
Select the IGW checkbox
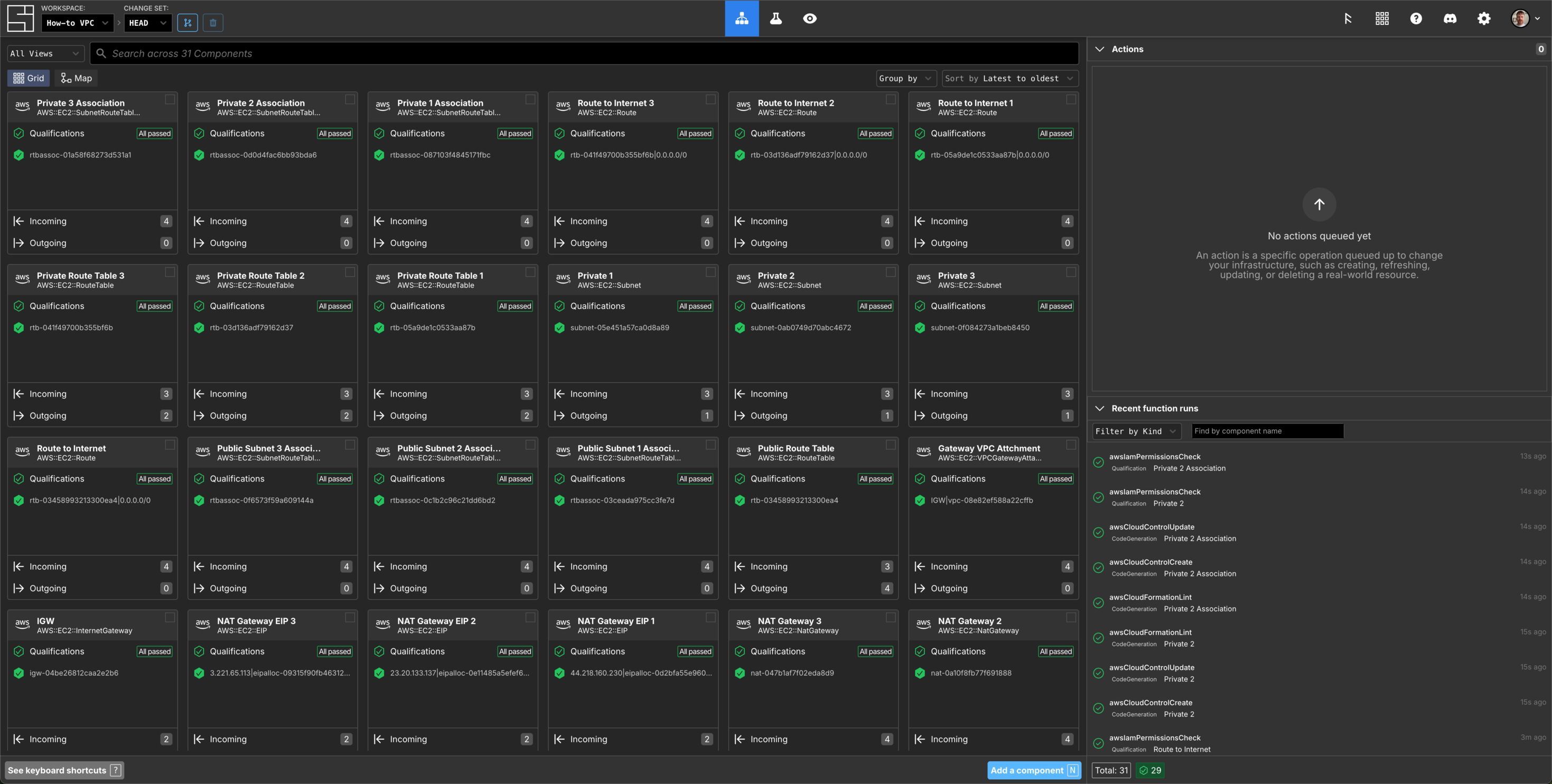[170, 617]
